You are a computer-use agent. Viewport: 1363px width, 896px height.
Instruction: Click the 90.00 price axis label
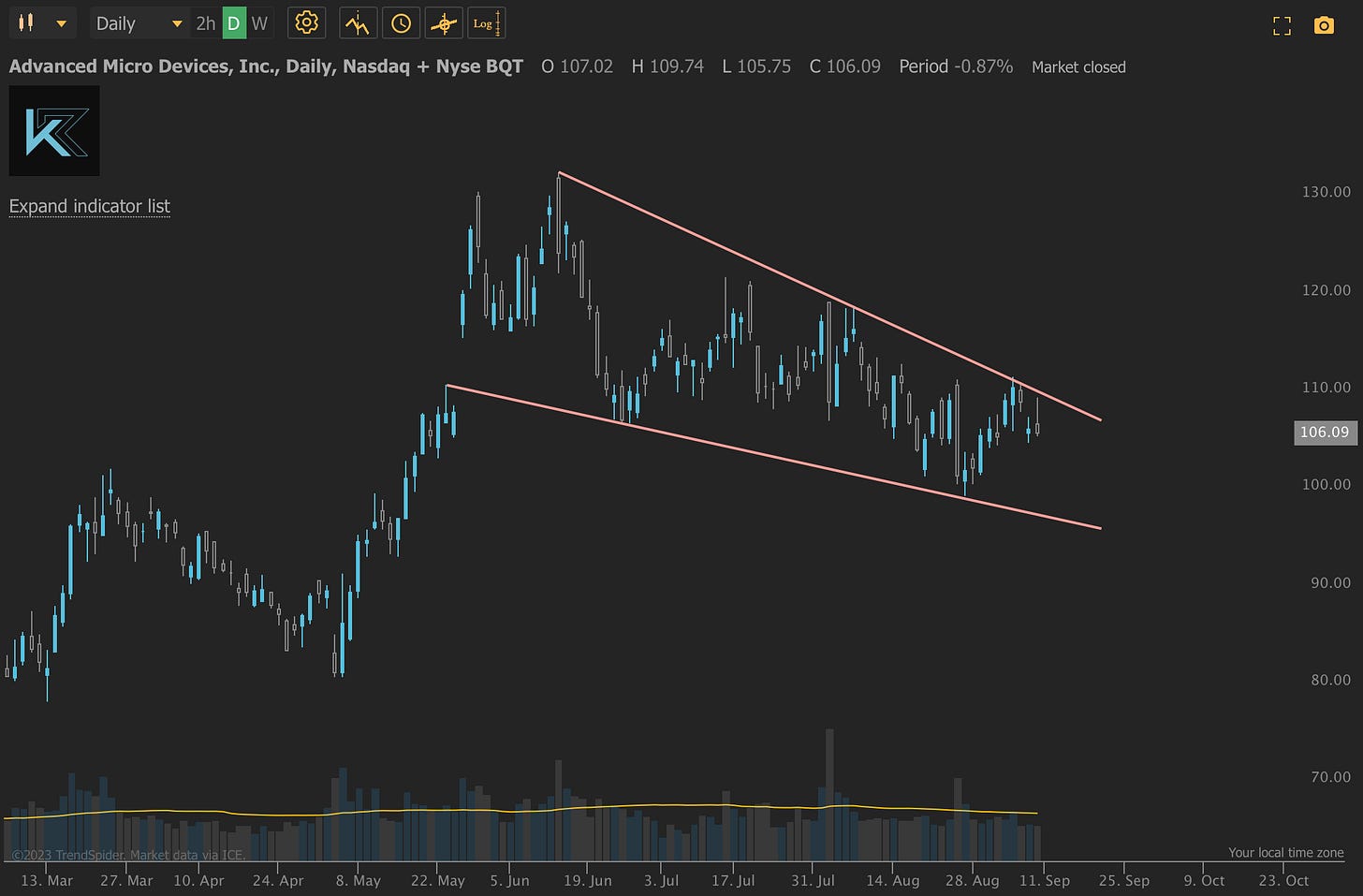tap(1330, 582)
